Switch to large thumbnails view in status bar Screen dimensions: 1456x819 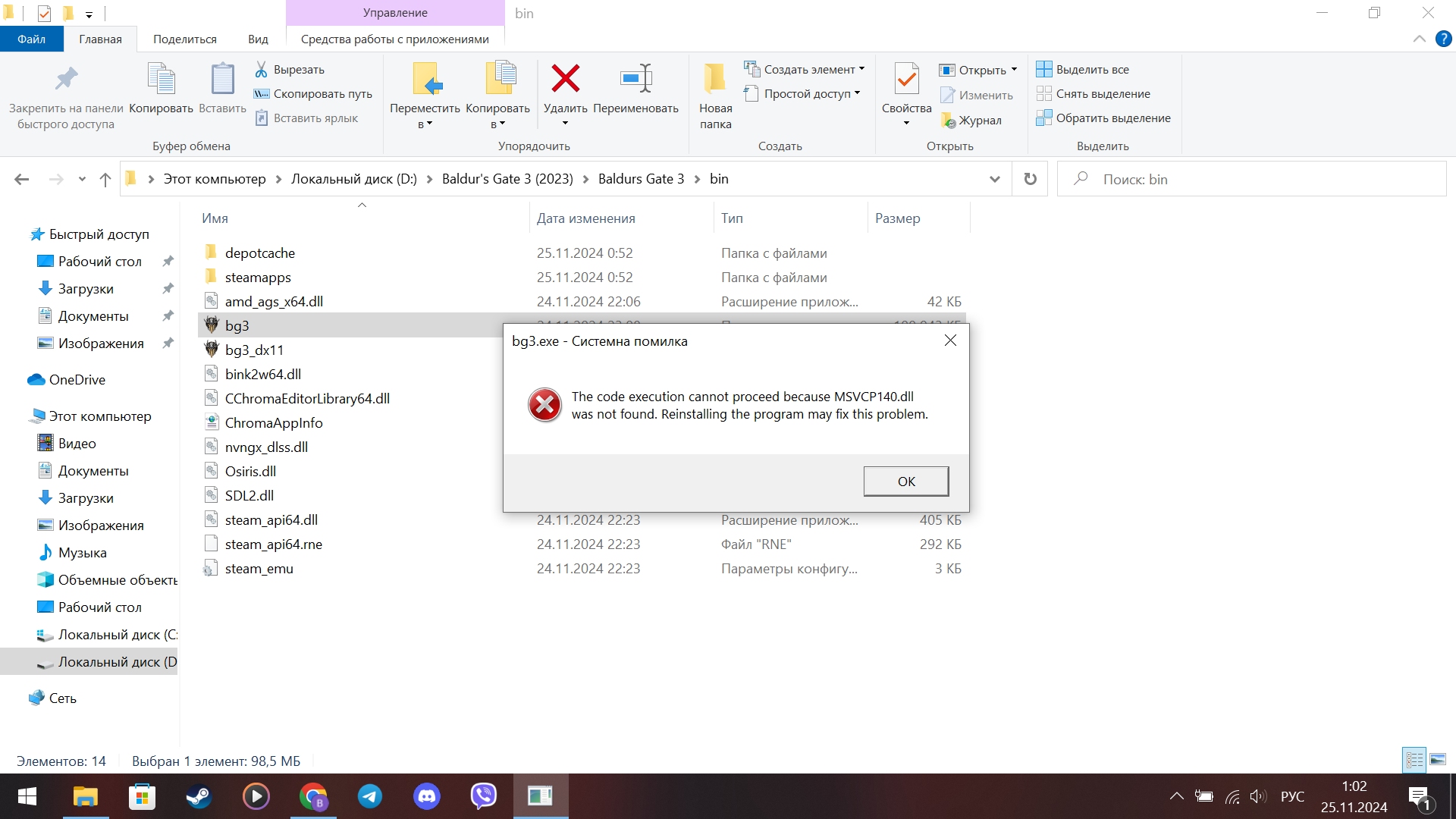pyautogui.click(x=1438, y=759)
